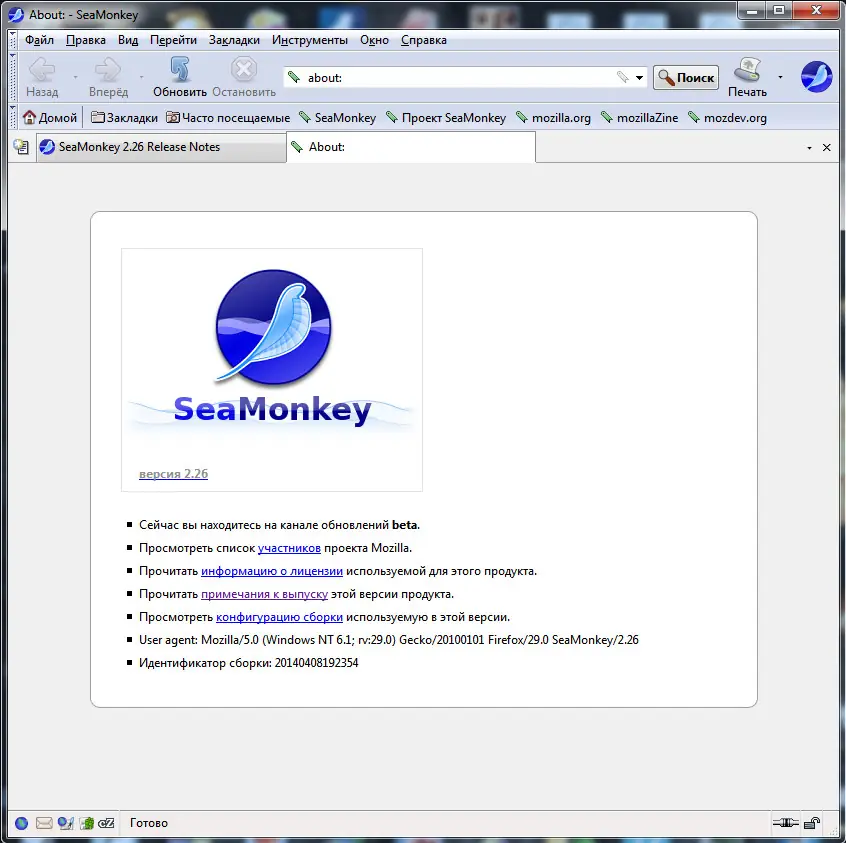Open the mozillaZine bookmark
The image size is (846, 843).
tap(640, 118)
